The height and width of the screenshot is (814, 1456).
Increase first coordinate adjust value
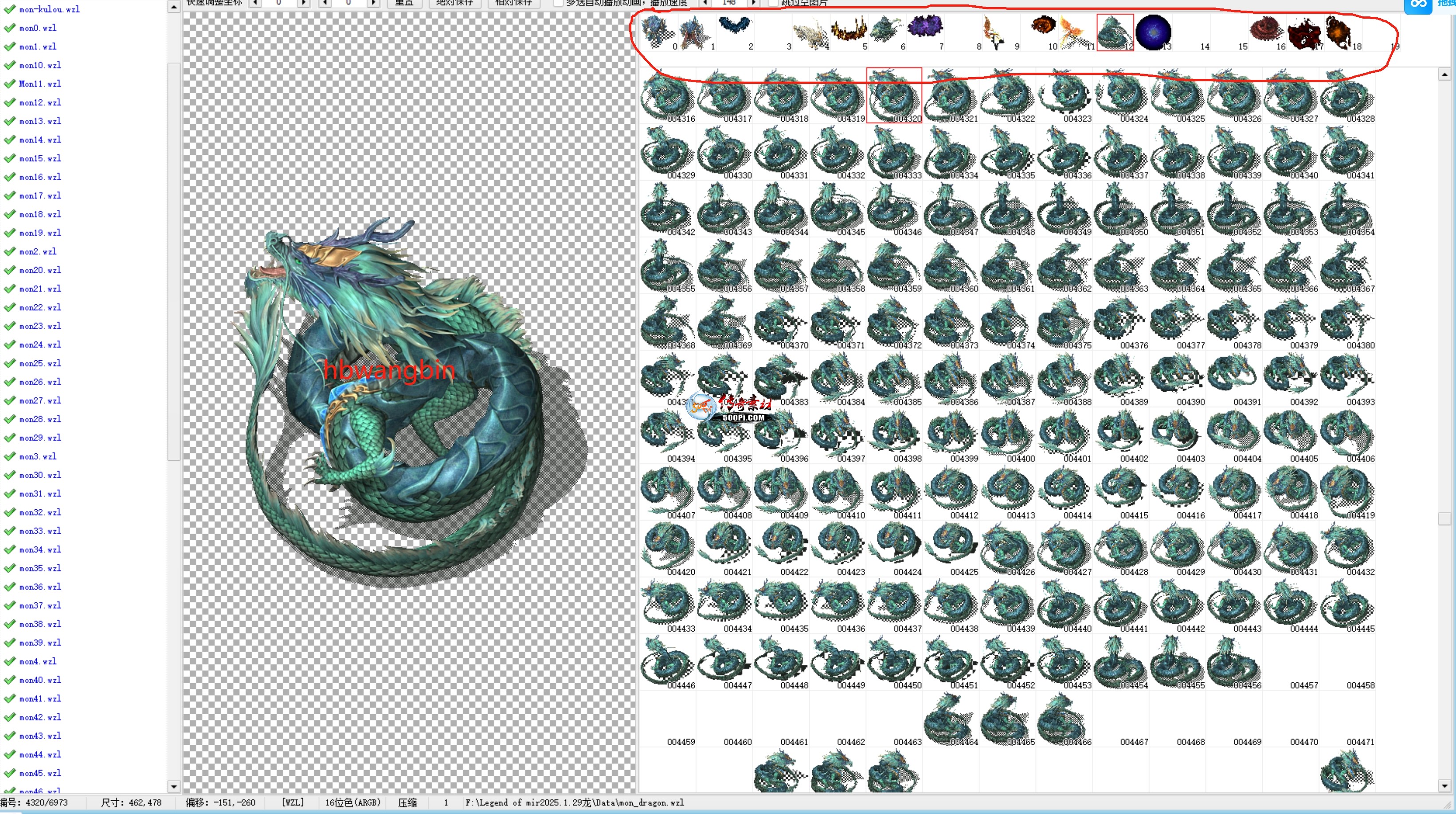[304, 3]
